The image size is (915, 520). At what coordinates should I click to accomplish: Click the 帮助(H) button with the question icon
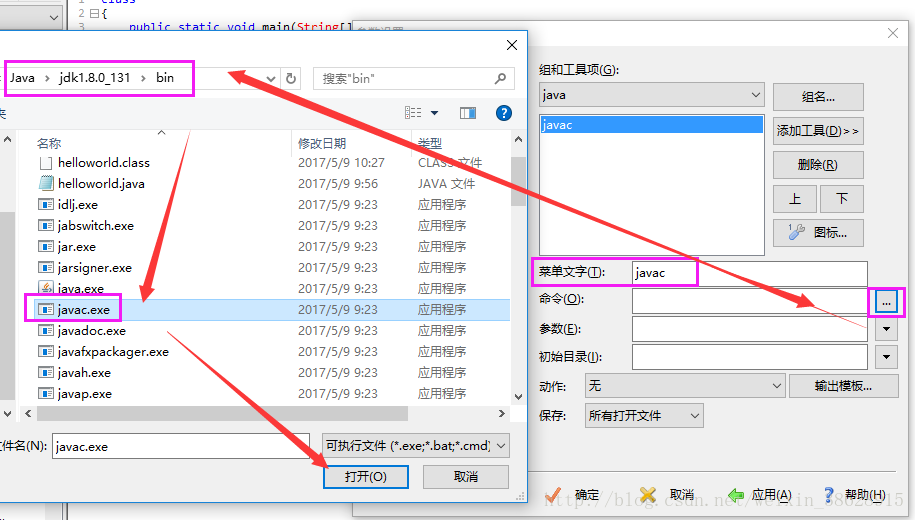click(x=854, y=495)
